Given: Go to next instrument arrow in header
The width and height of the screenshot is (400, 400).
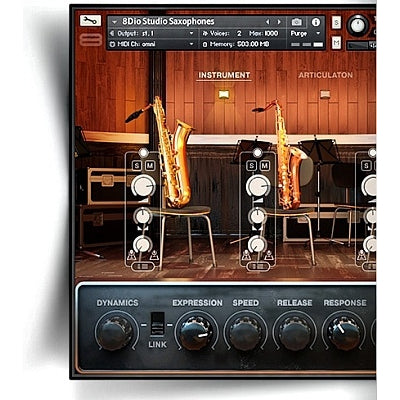Looking at the screenshot, I should tap(279, 22).
